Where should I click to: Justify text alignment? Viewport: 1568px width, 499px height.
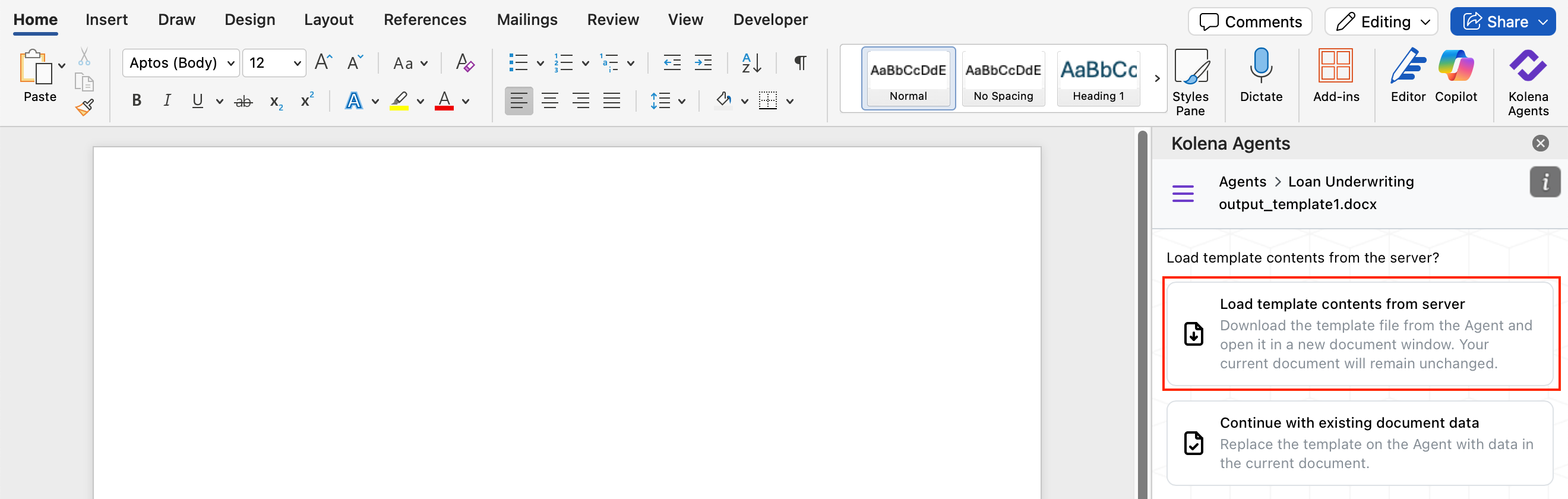click(611, 101)
